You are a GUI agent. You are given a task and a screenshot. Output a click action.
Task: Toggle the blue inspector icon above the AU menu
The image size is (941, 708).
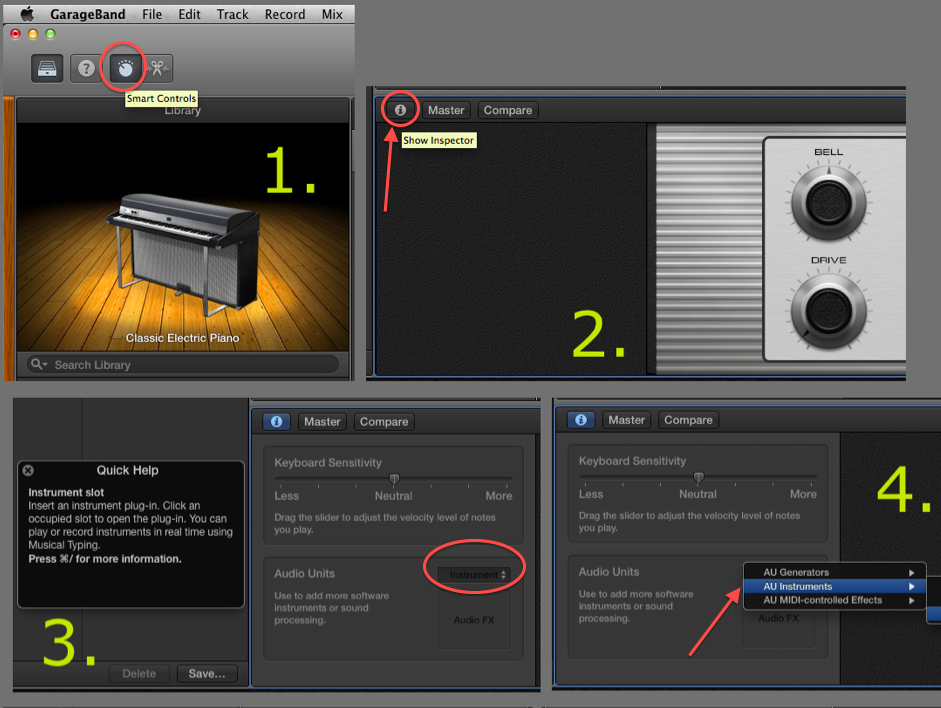coord(581,420)
